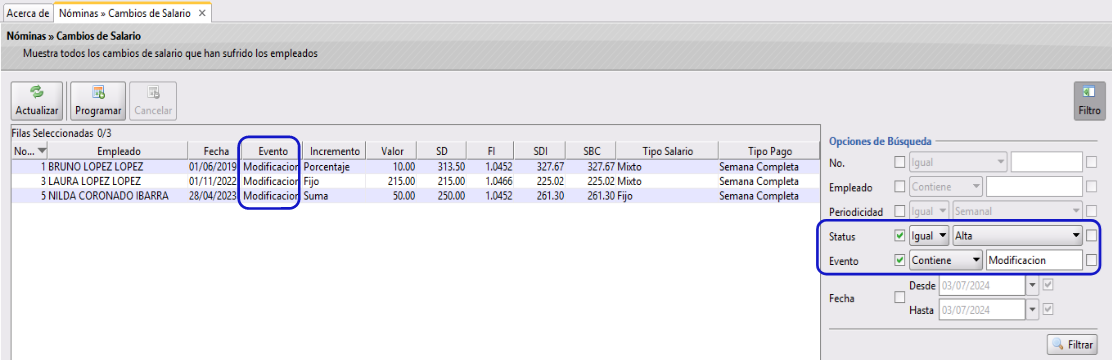Screen dimensions: 1112x360
Task: Click the Actualizar refresh button
Action: [37, 101]
